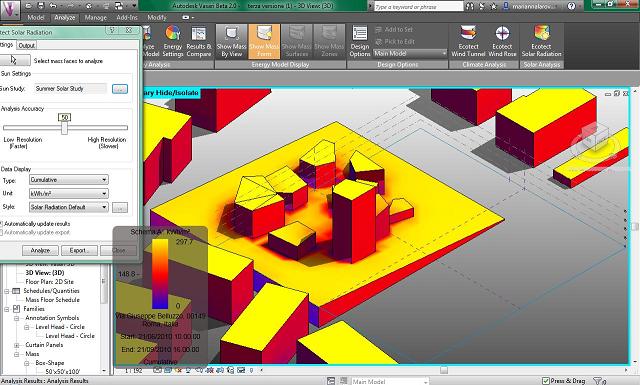The width and height of the screenshot is (640, 385).
Task: Open the Style dropdown Solar Radiation Default
Action: [x=69, y=207]
